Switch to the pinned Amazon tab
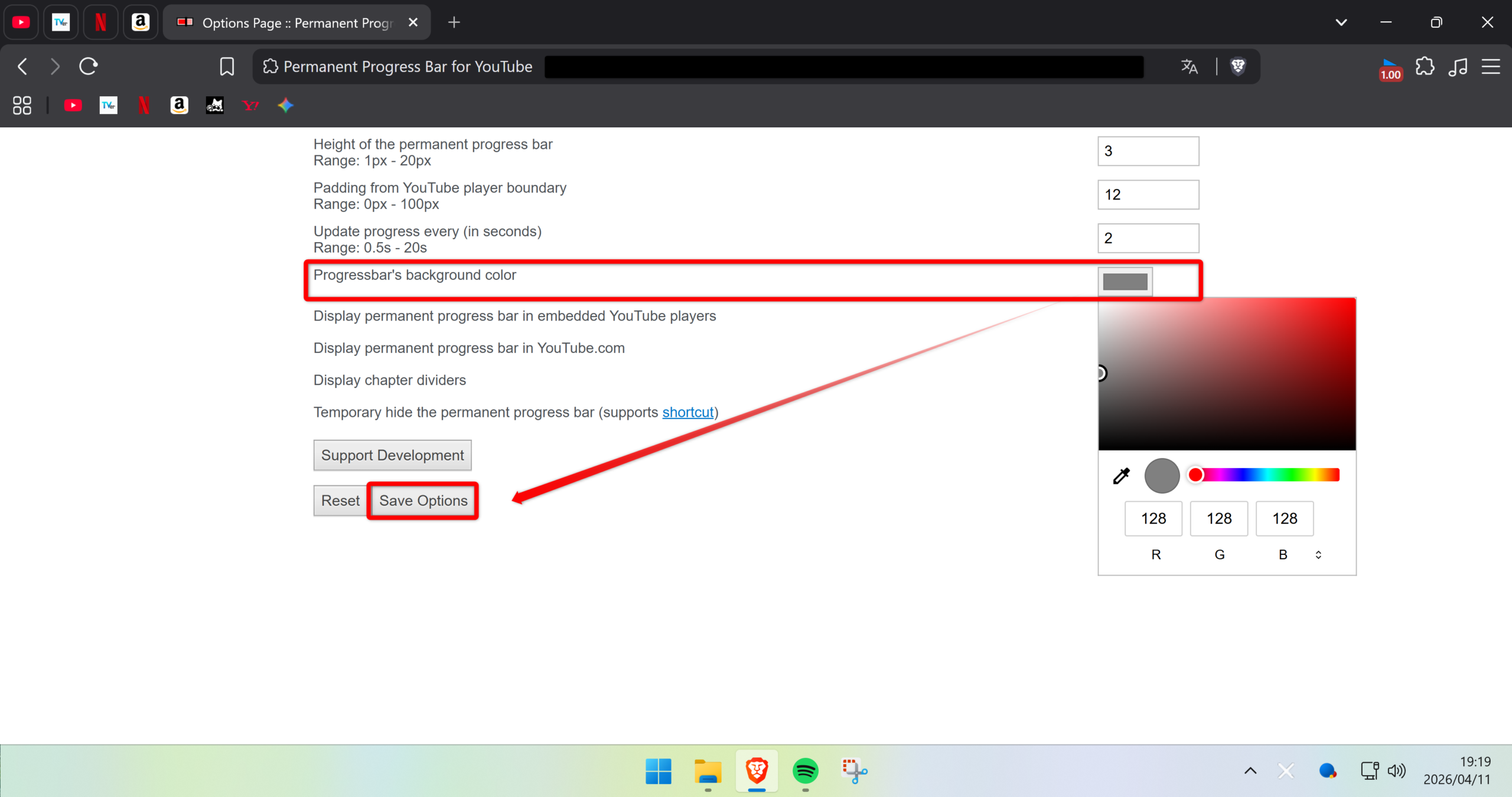 140,22
